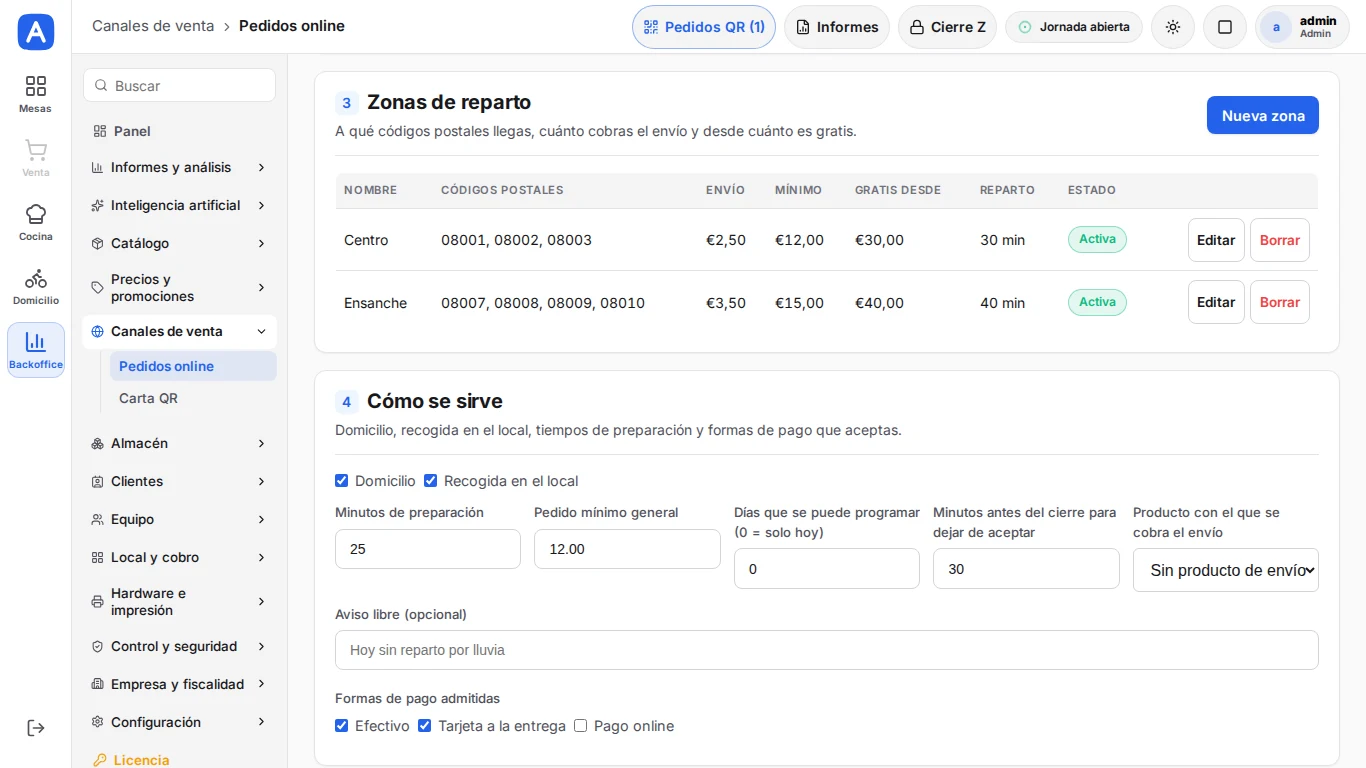The width and height of the screenshot is (1366, 768).
Task: Click the Nueva zona button
Action: click(x=1263, y=115)
